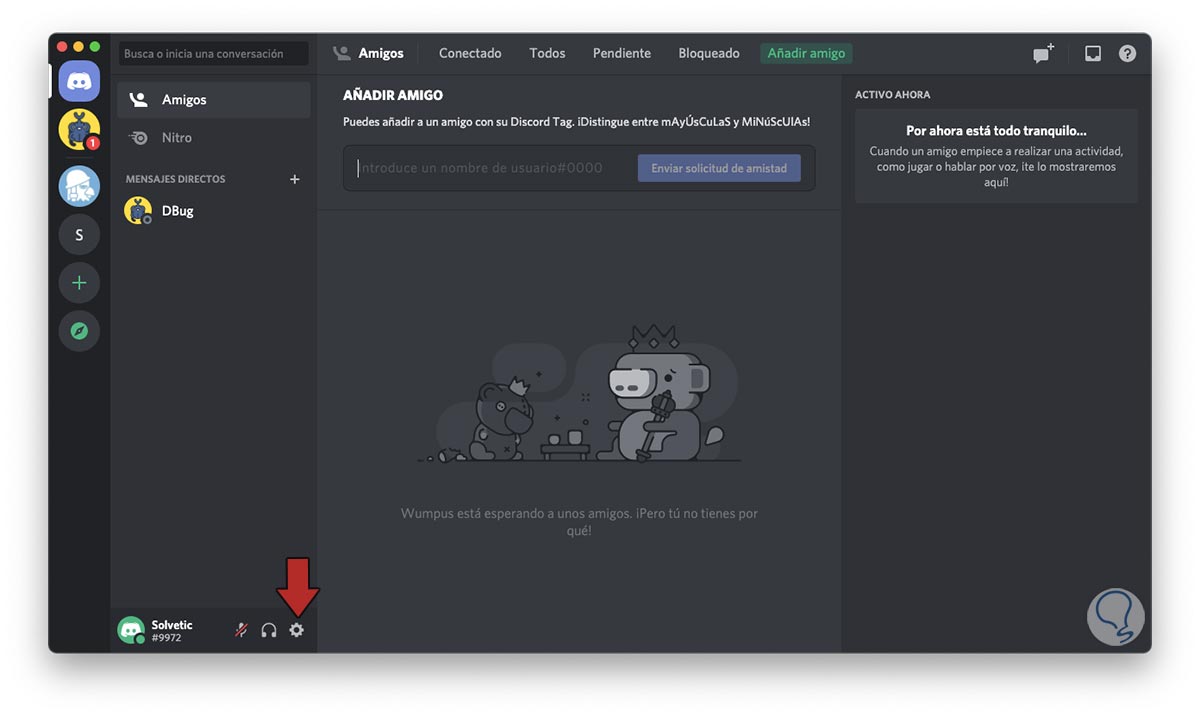Create new group DM icon in header
The height and width of the screenshot is (717, 1200).
pyautogui.click(x=1043, y=54)
